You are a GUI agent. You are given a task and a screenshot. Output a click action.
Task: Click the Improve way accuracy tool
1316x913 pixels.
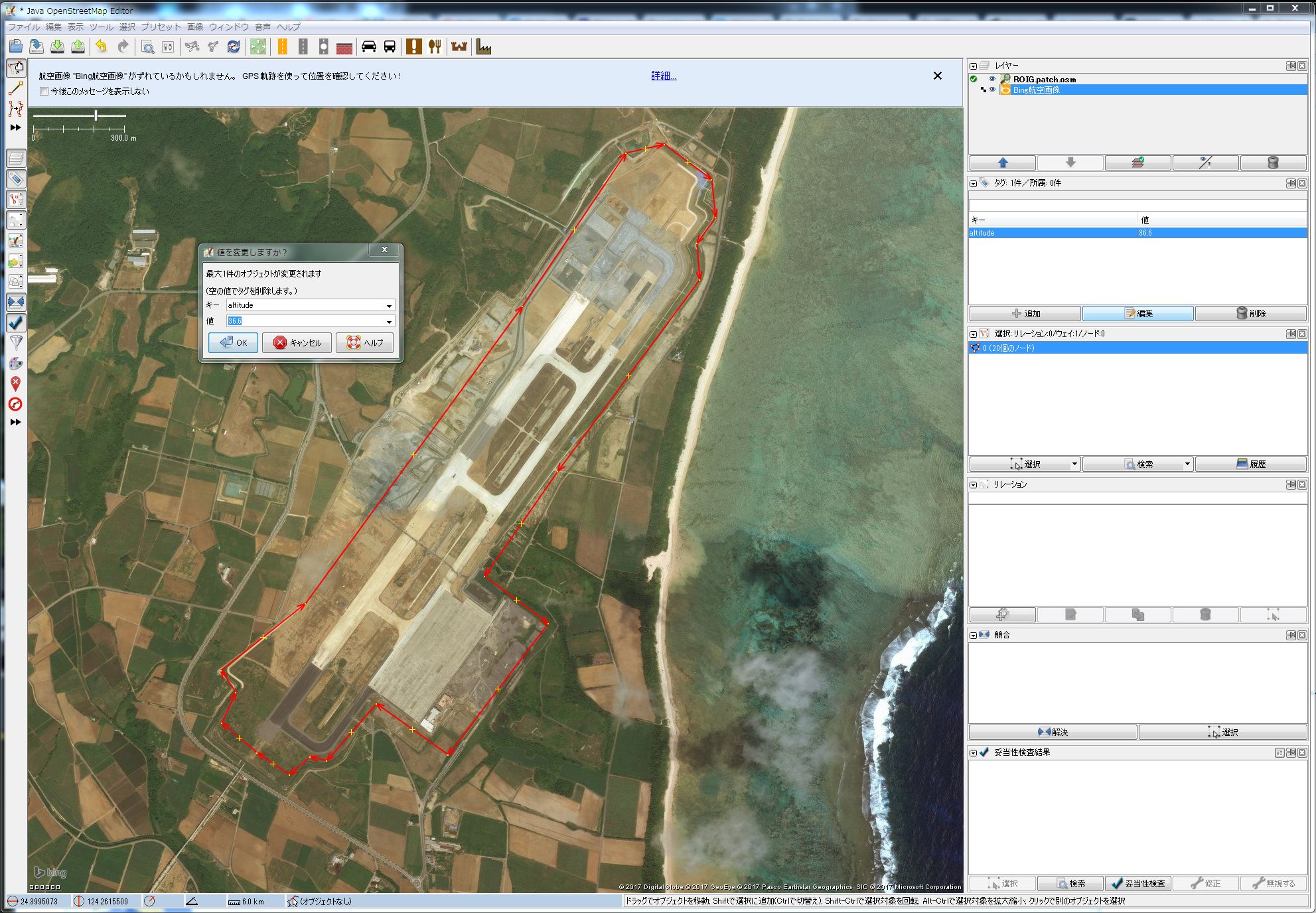pos(16,109)
